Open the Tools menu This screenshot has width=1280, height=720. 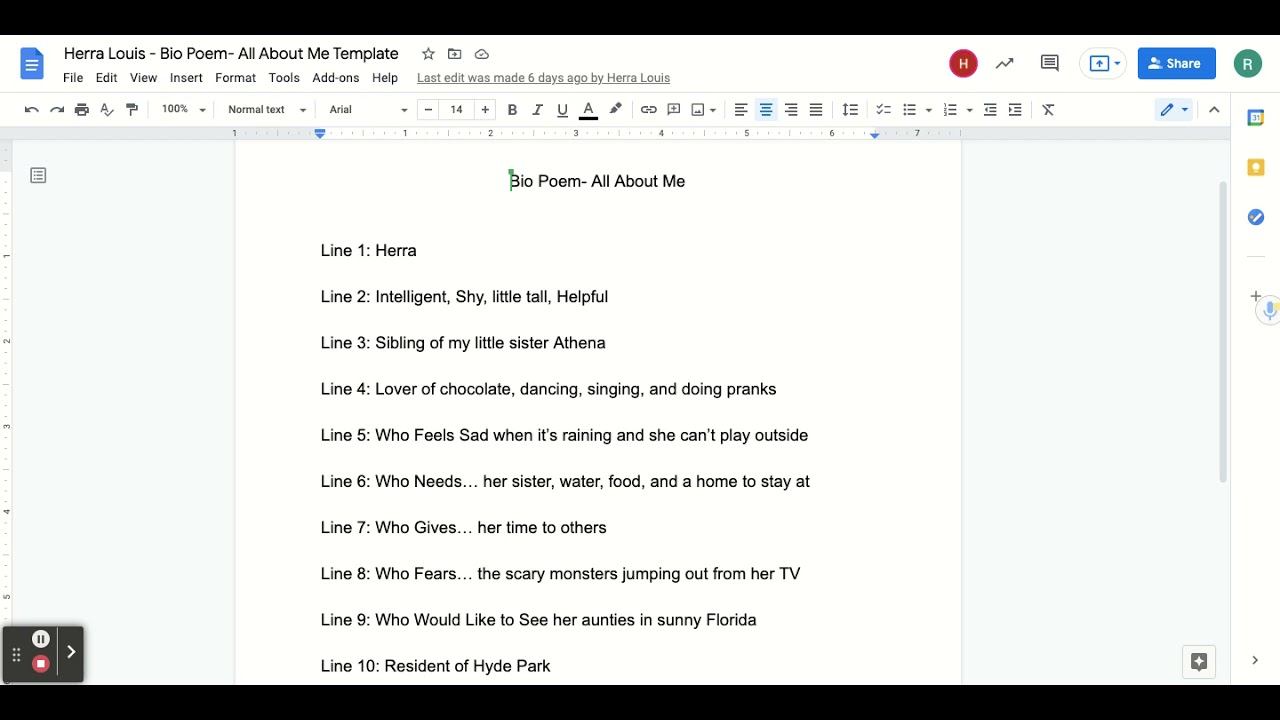click(284, 78)
